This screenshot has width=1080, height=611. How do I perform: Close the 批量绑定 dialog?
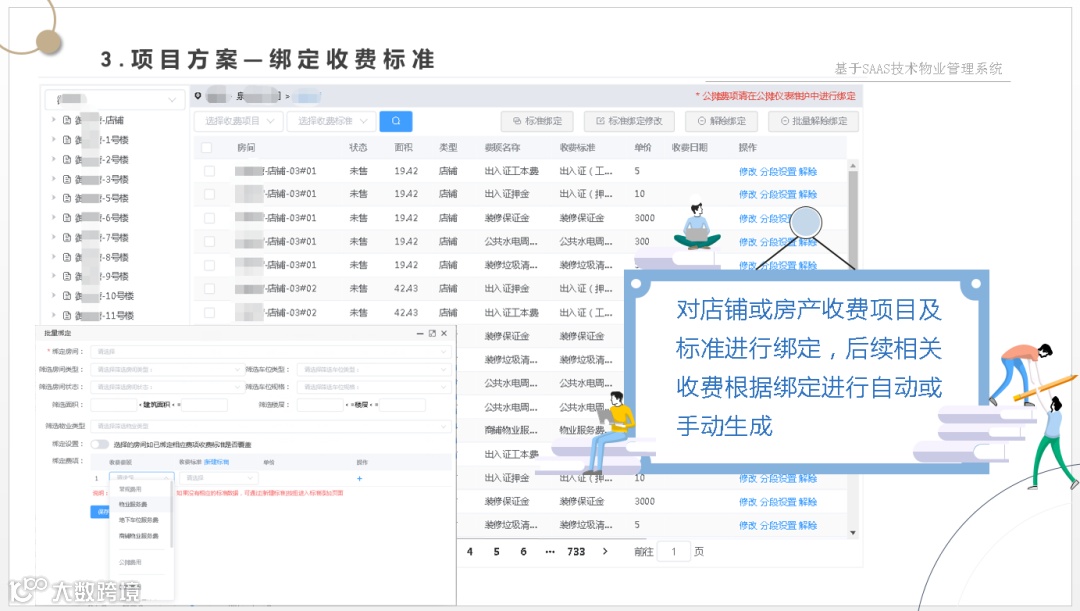(x=444, y=333)
